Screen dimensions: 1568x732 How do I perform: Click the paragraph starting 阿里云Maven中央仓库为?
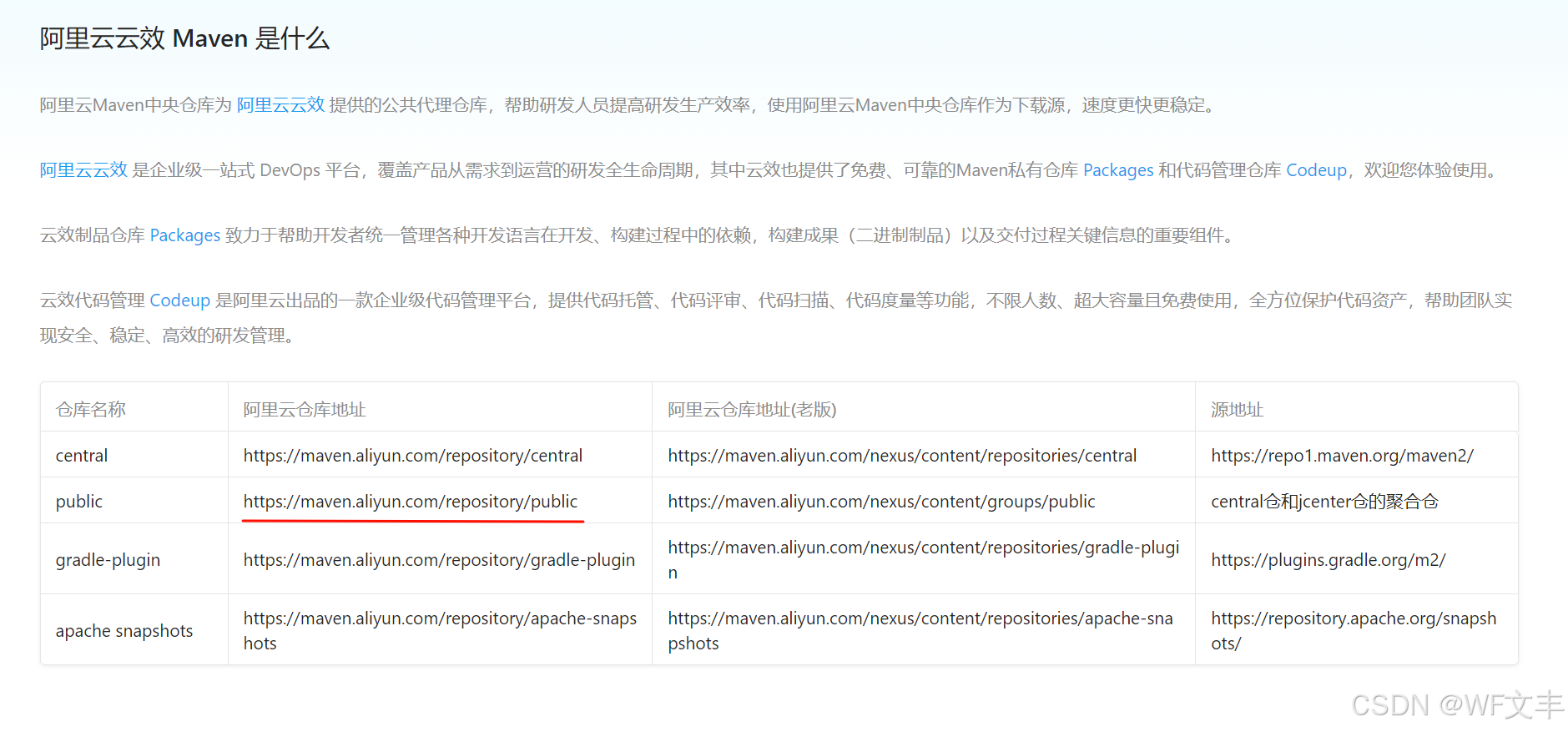[x=629, y=105]
